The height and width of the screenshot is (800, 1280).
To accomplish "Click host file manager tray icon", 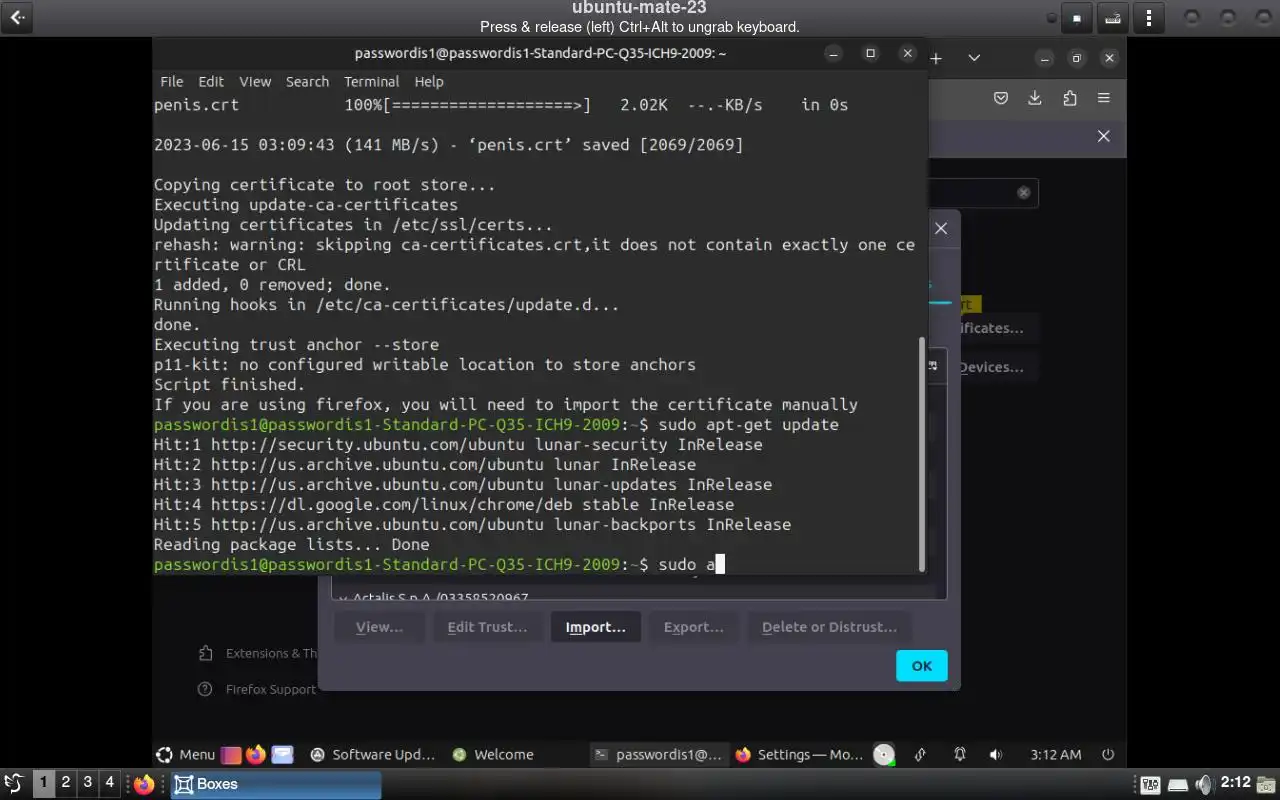I will click(x=1267, y=784).
